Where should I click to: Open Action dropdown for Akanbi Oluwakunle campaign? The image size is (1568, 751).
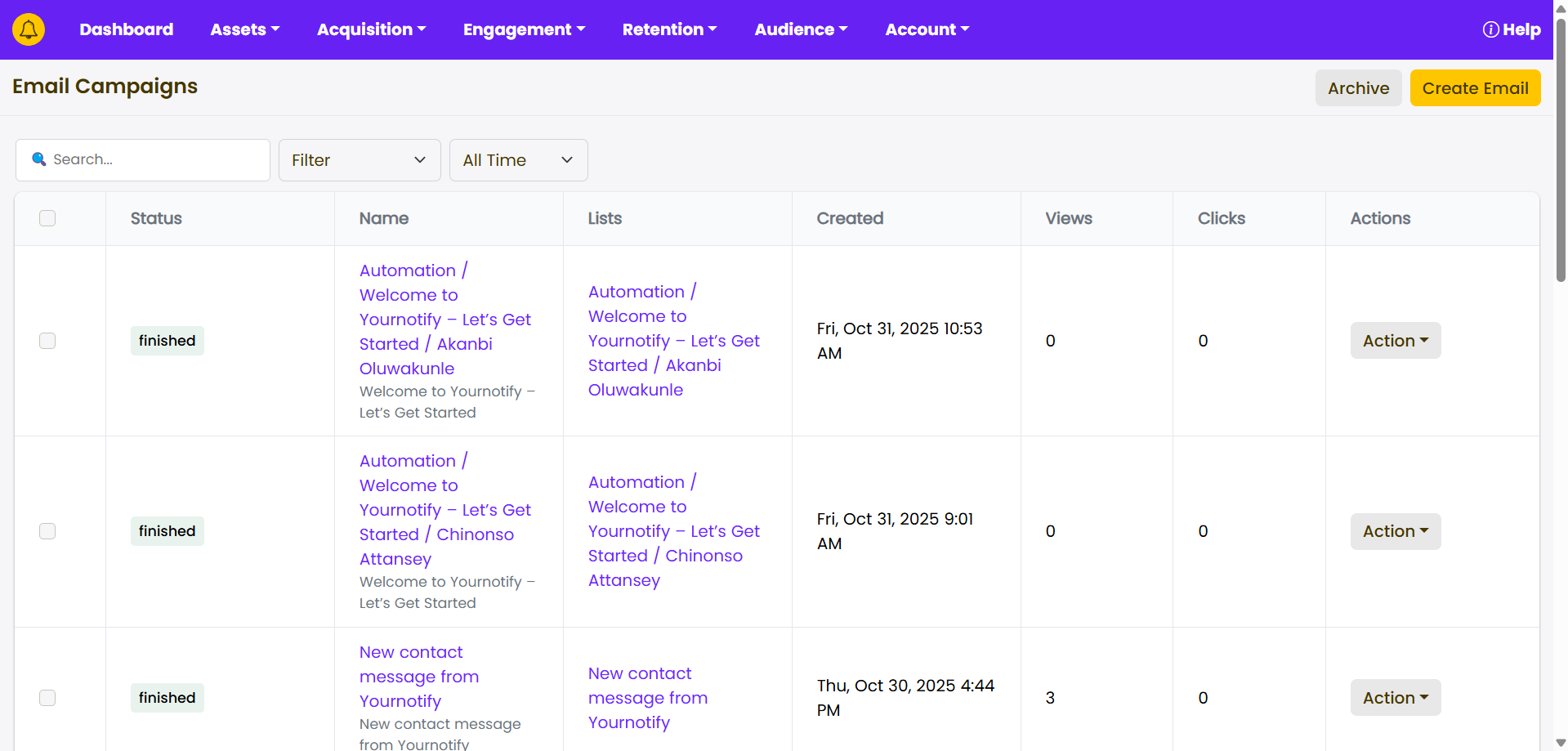point(1395,341)
